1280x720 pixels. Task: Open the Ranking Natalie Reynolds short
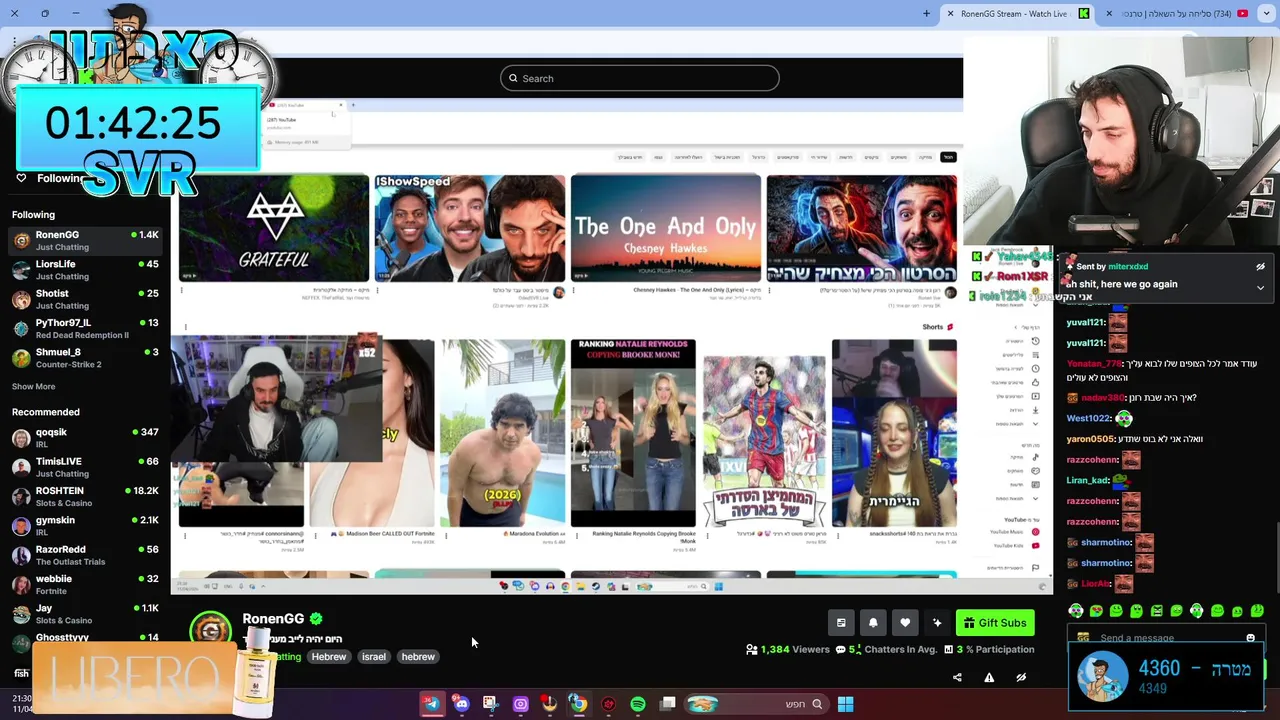pos(633,433)
